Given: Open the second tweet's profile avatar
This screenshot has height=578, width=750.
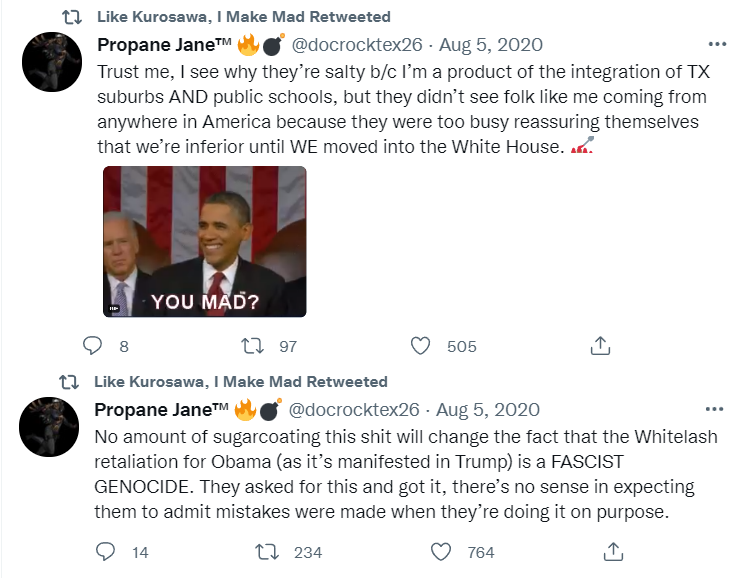Looking at the screenshot, I should tap(50, 426).
